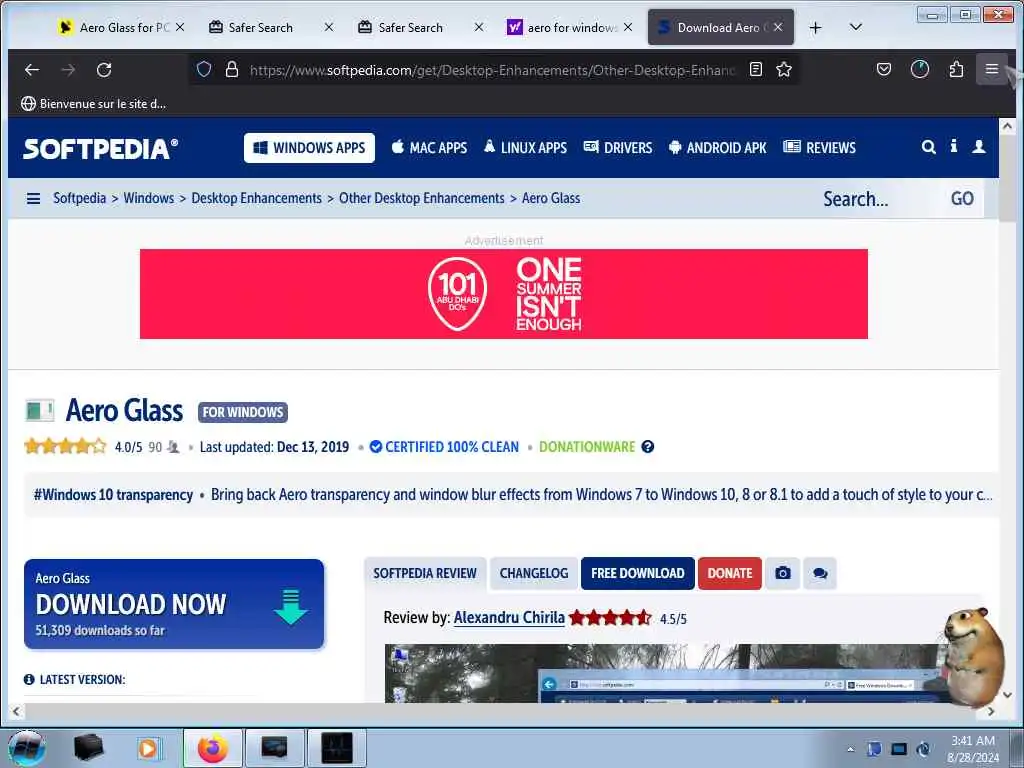Click the FREE DOWNLOAD tab button
The height and width of the screenshot is (768, 1024).
coord(637,573)
